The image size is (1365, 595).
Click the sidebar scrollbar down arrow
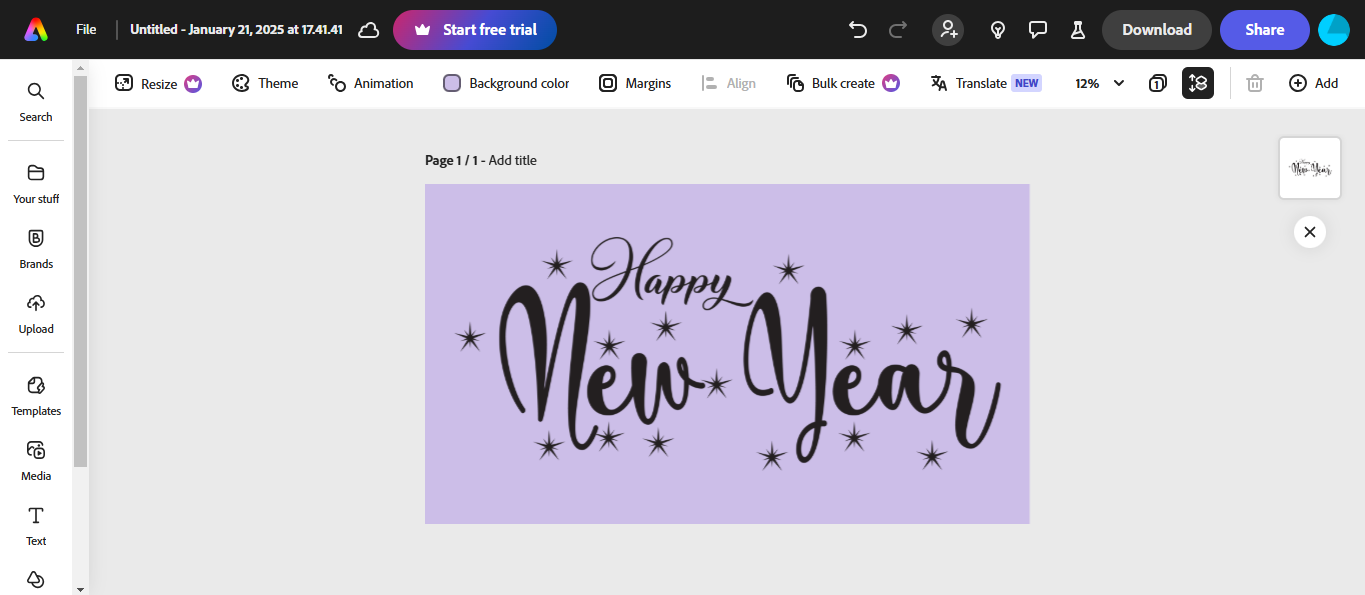coord(80,588)
